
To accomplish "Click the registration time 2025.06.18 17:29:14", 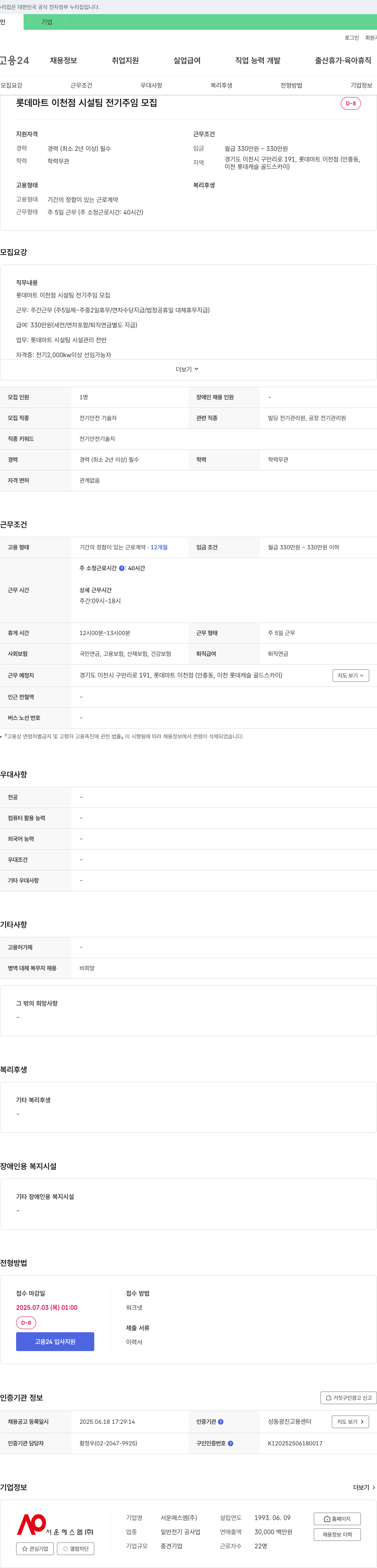I will pos(107,1422).
